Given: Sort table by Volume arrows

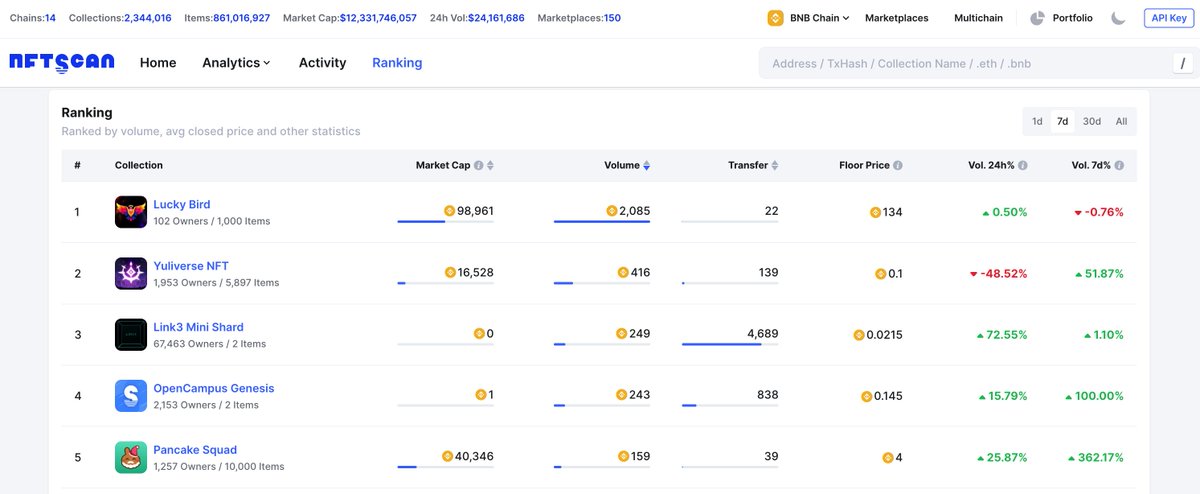Looking at the screenshot, I should (646, 165).
